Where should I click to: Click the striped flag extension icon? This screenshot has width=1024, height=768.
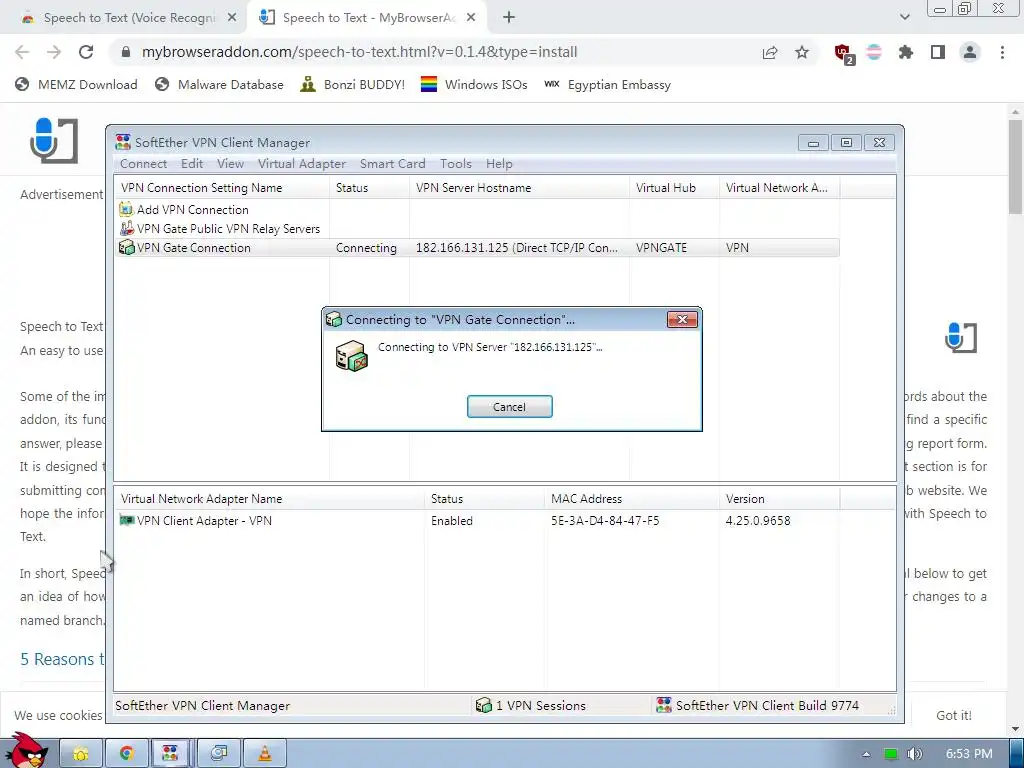tap(874, 52)
